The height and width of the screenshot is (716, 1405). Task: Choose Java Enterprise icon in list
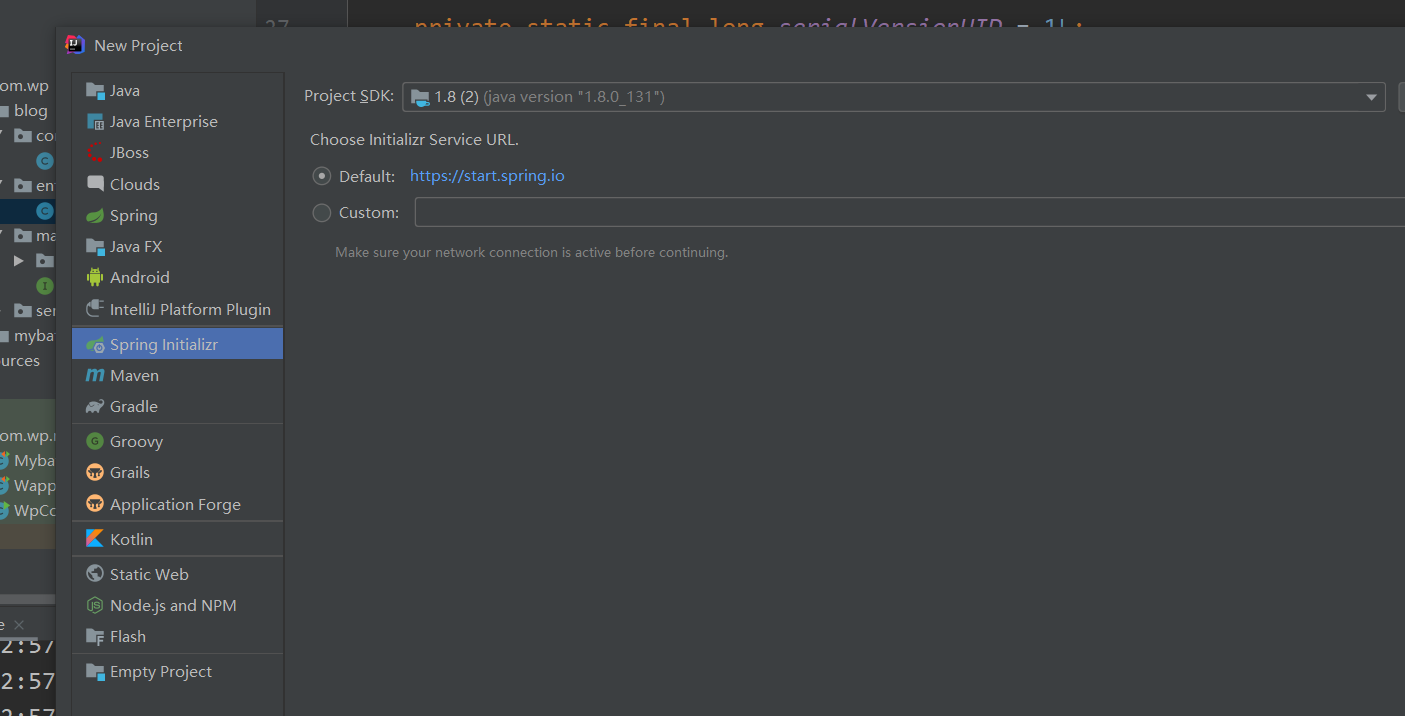click(x=95, y=122)
